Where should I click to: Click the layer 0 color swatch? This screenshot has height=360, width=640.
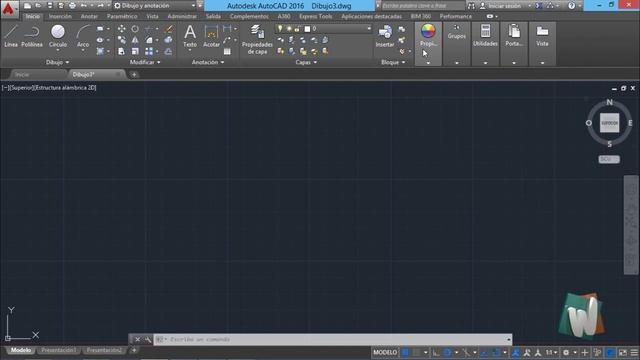(x=307, y=29)
